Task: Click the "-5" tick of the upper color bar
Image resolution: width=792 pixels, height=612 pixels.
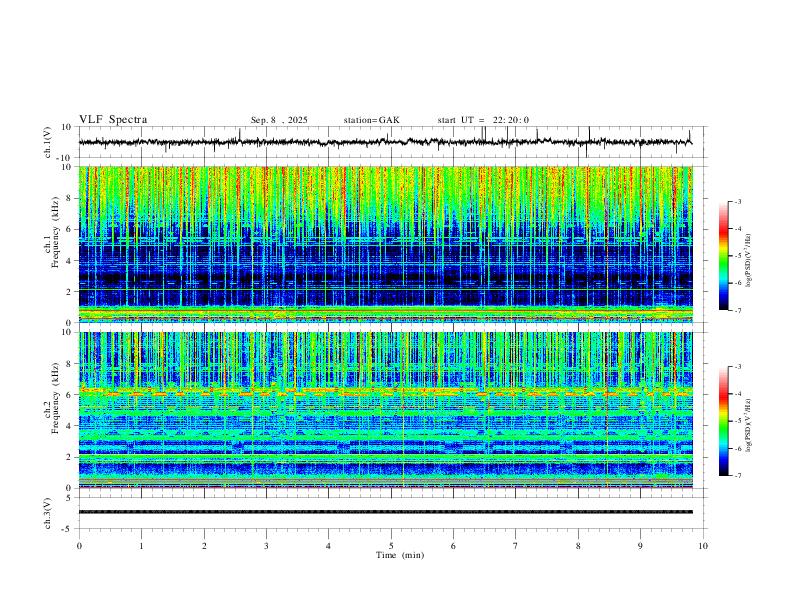Action: coord(738,256)
